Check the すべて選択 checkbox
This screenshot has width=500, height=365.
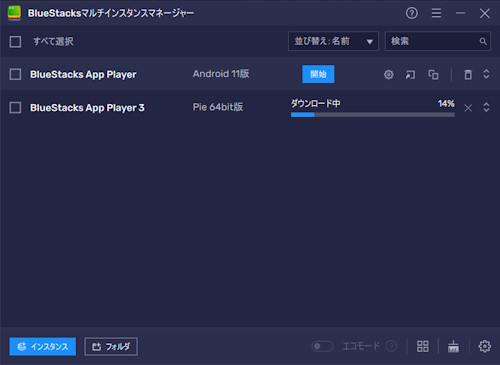pos(15,42)
